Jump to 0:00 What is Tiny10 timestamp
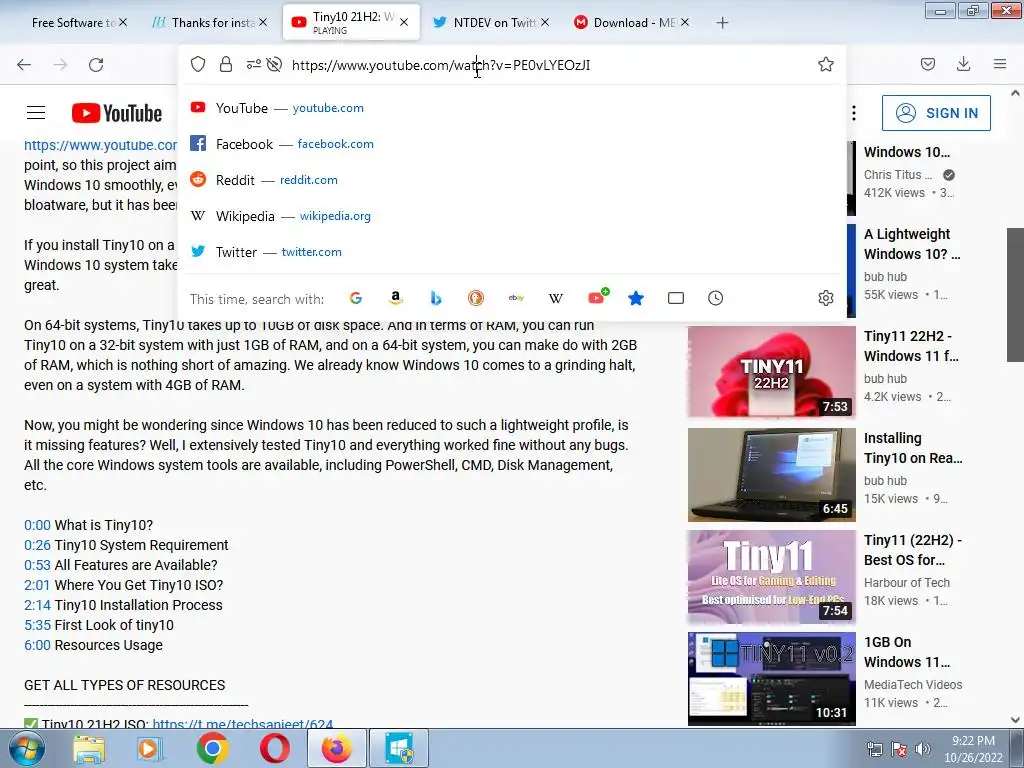 [37, 525]
